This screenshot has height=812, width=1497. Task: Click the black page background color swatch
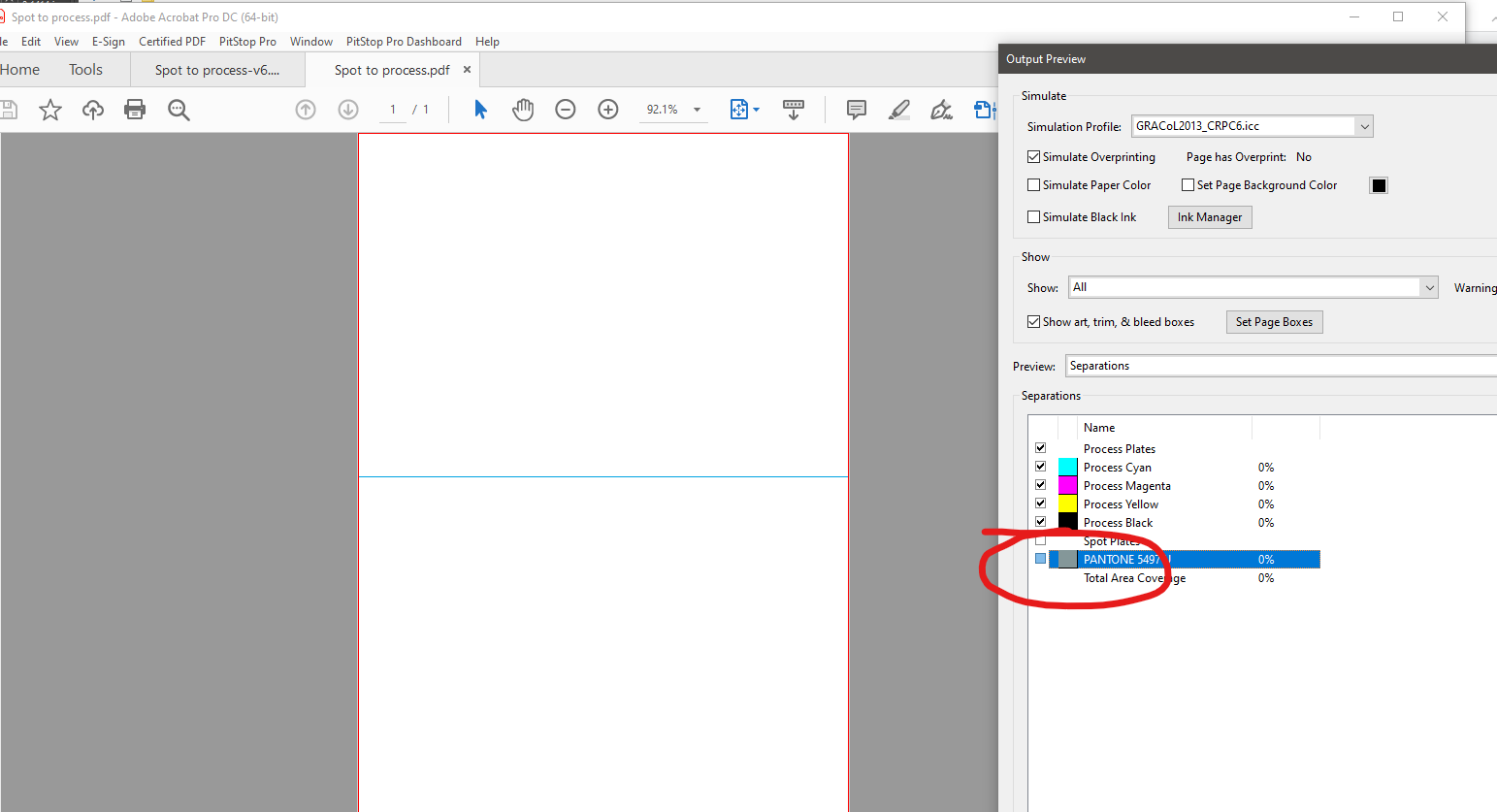point(1379,185)
